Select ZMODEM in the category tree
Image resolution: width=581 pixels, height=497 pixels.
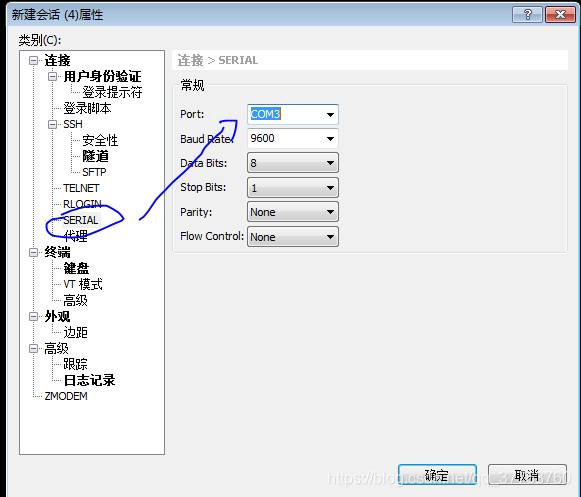pos(66,396)
